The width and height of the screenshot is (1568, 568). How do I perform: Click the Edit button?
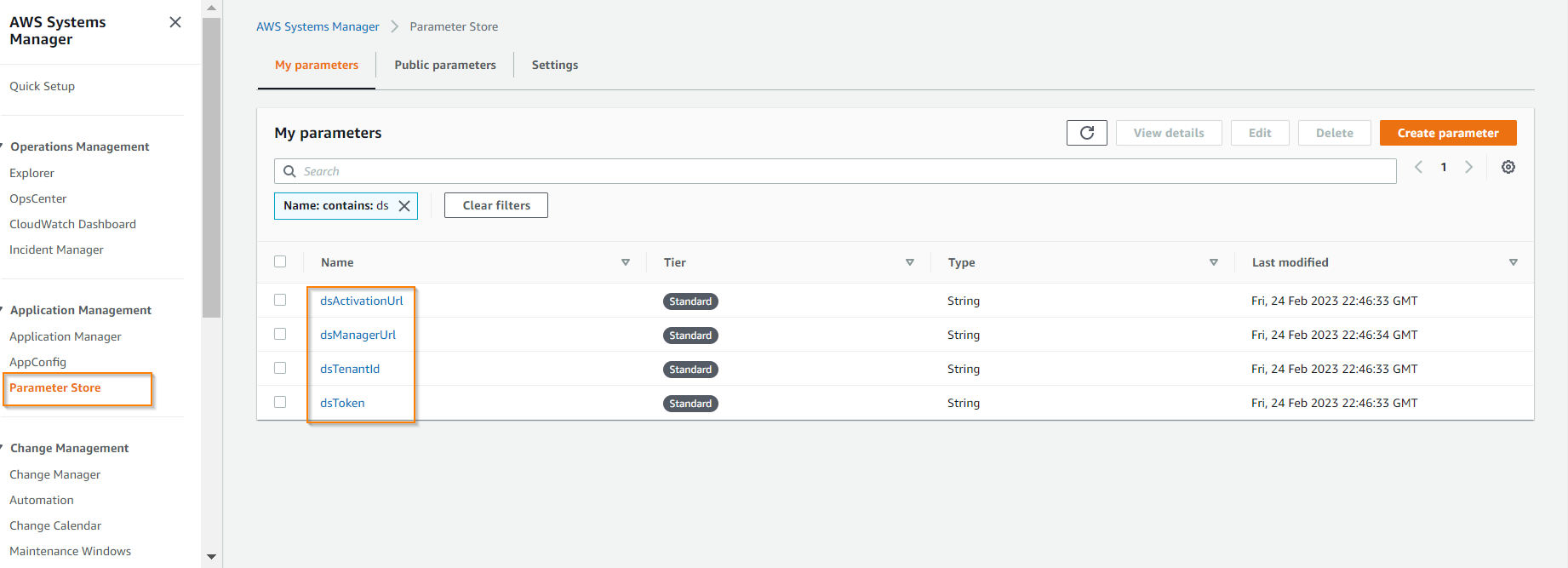1260,133
